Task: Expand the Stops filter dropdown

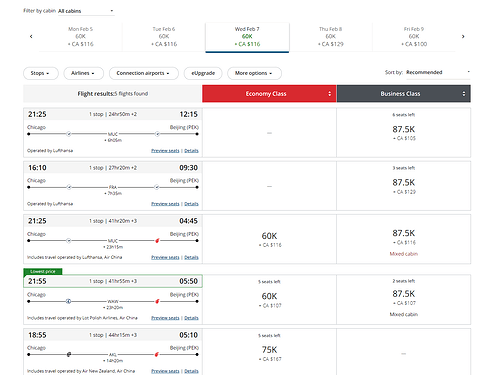Action: click(x=41, y=73)
